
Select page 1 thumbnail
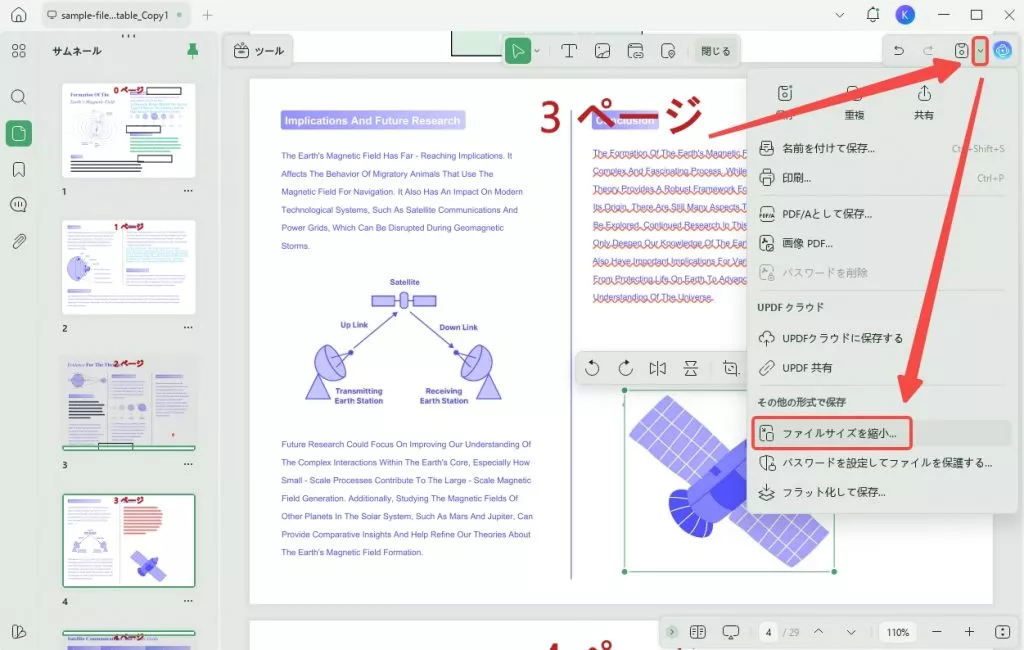coord(129,130)
